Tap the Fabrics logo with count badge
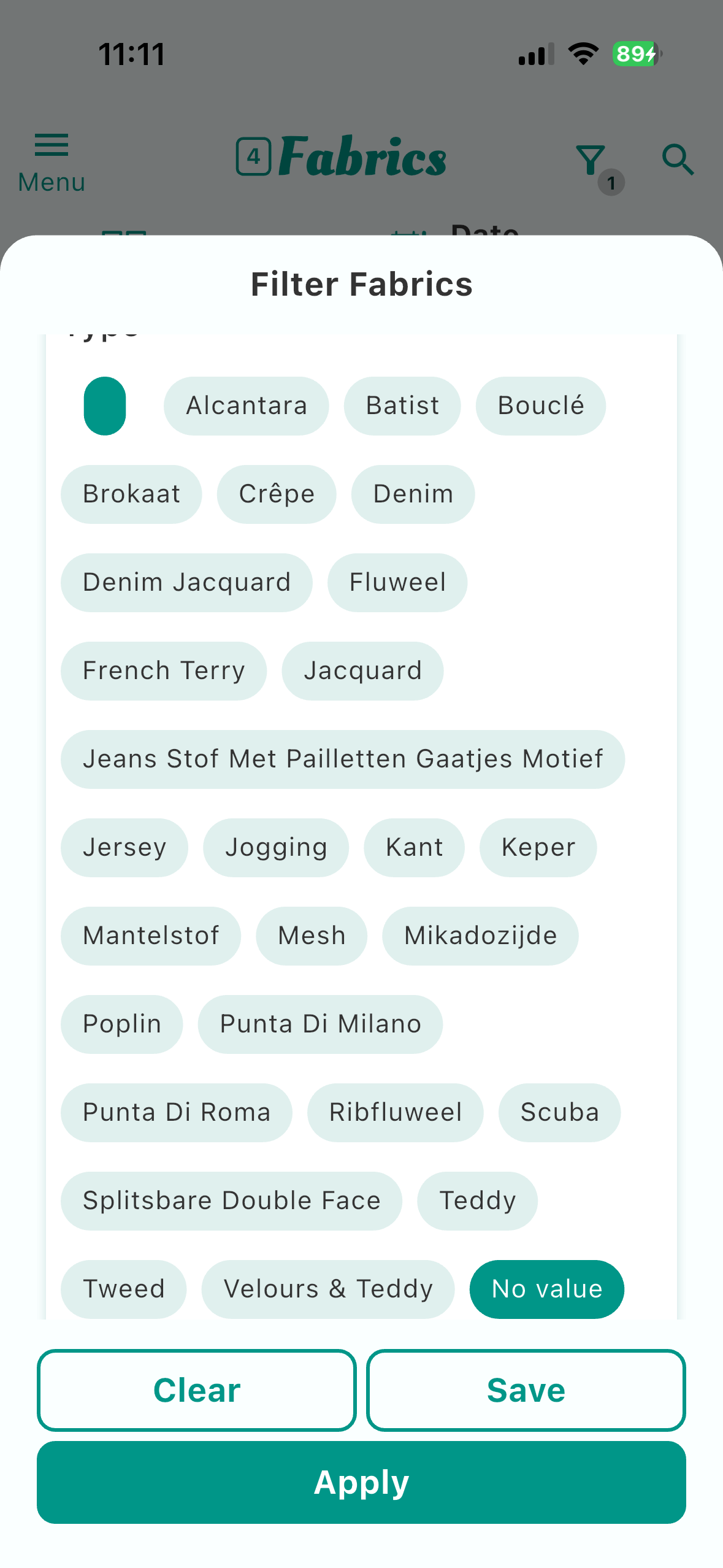This screenshot has height=1568, width=723. [x=342, y=157]
